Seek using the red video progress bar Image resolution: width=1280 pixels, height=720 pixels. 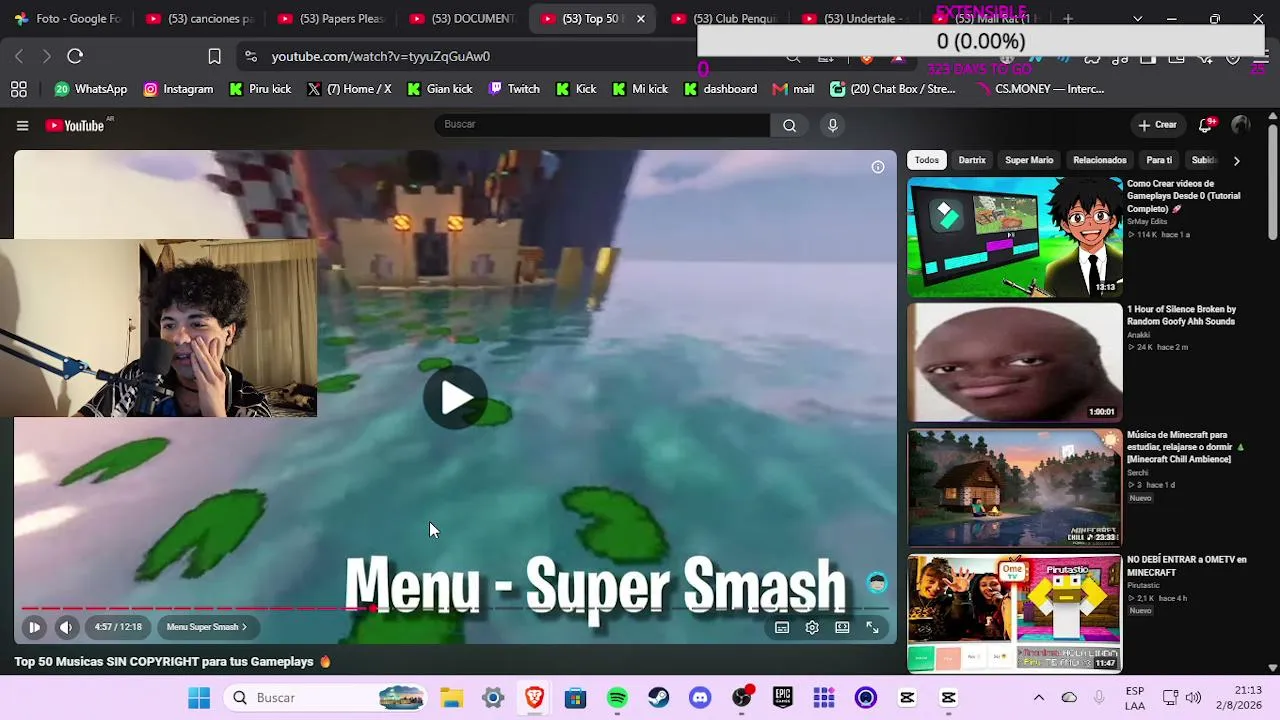point(455,608)
